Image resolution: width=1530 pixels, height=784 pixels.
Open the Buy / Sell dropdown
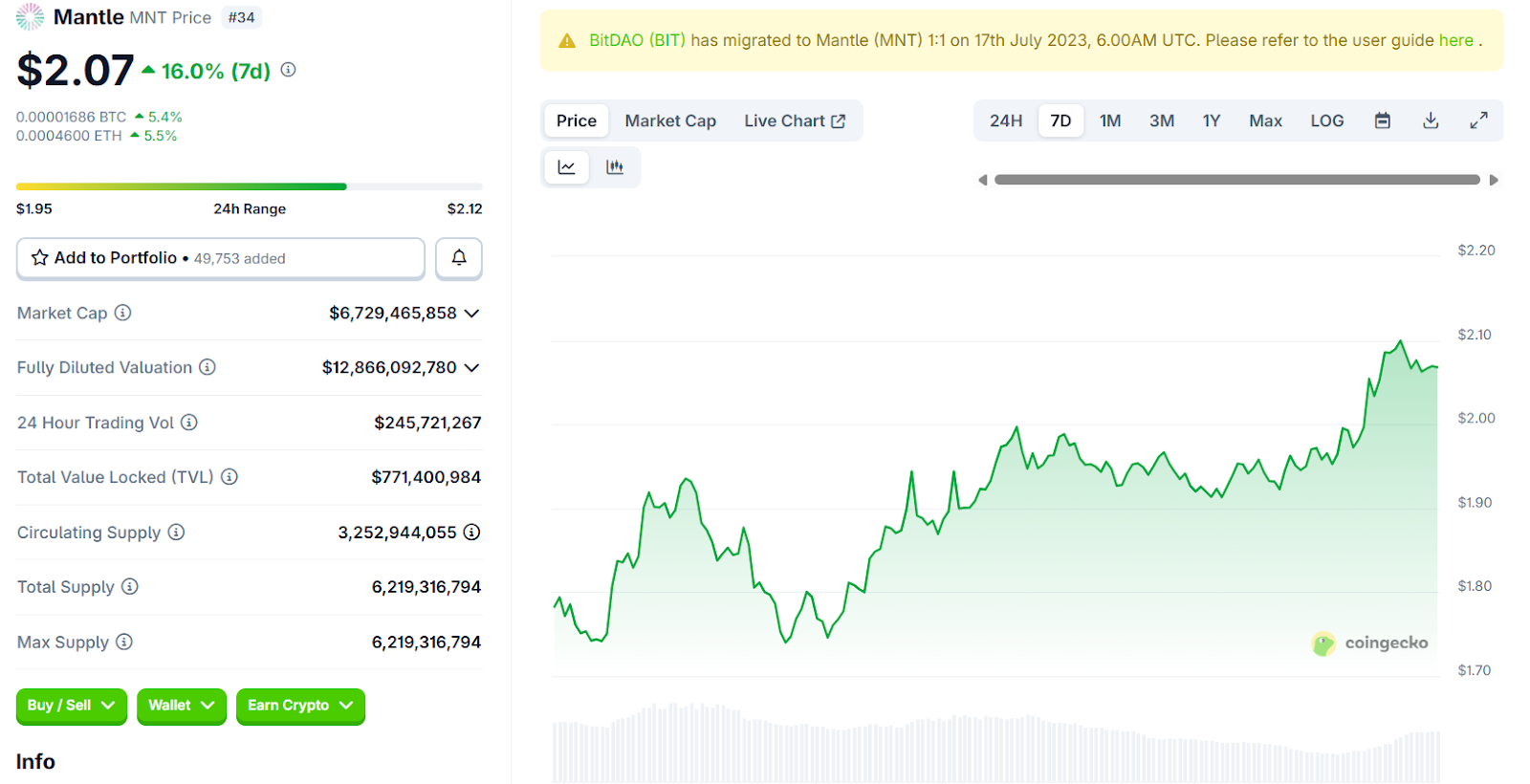[x=71, y=706]
